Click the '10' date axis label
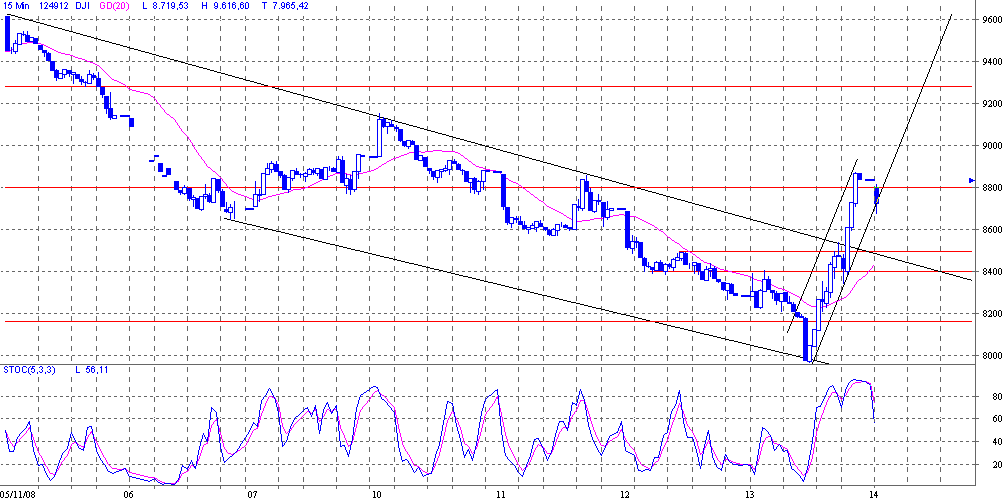The width and height of the screenshot is (1006, 503). click(x=376, y=495)
